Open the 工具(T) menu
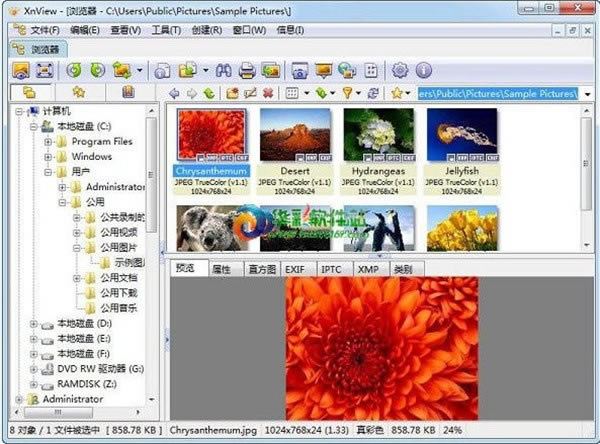 point(166,30)
